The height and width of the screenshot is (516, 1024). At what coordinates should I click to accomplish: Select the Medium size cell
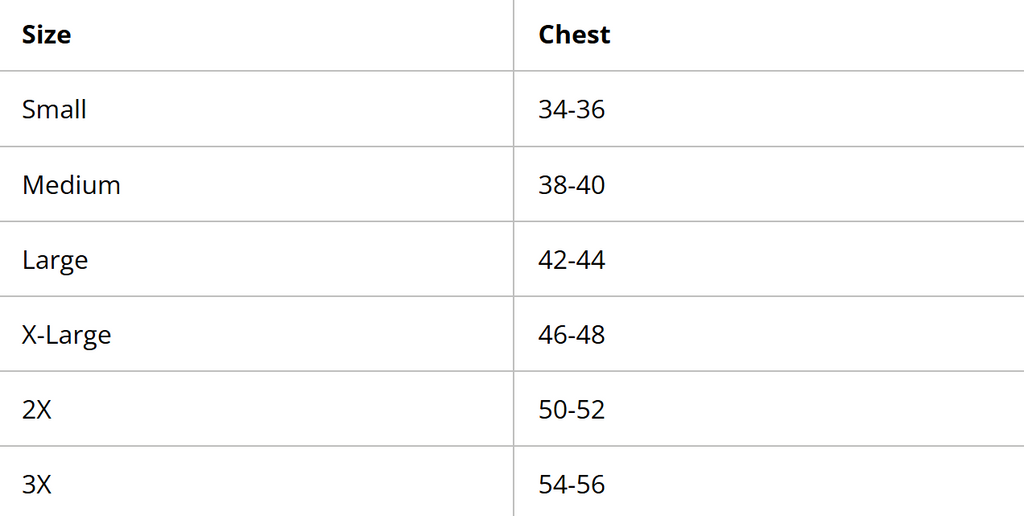click(x=71, y=185)
